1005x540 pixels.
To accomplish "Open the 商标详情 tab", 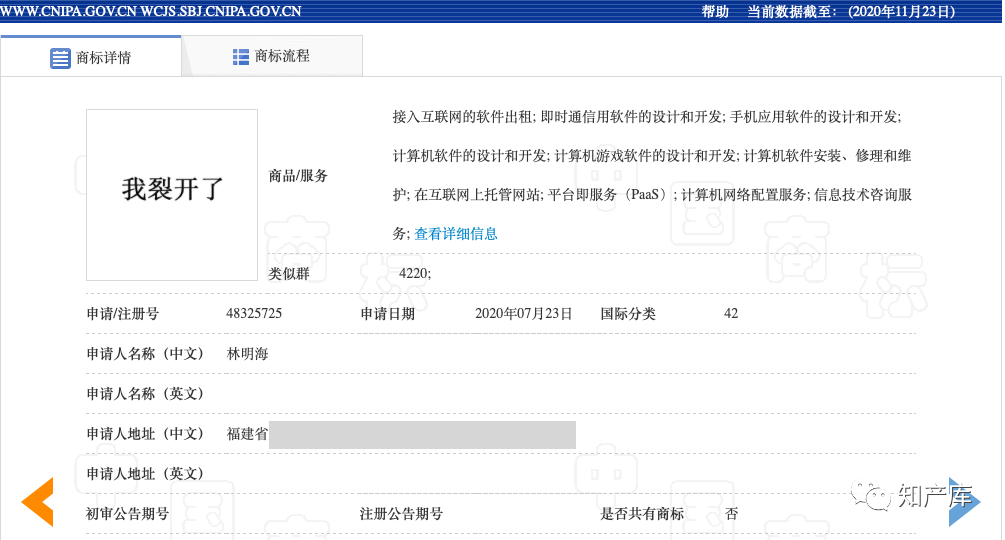I will point(91,57).
